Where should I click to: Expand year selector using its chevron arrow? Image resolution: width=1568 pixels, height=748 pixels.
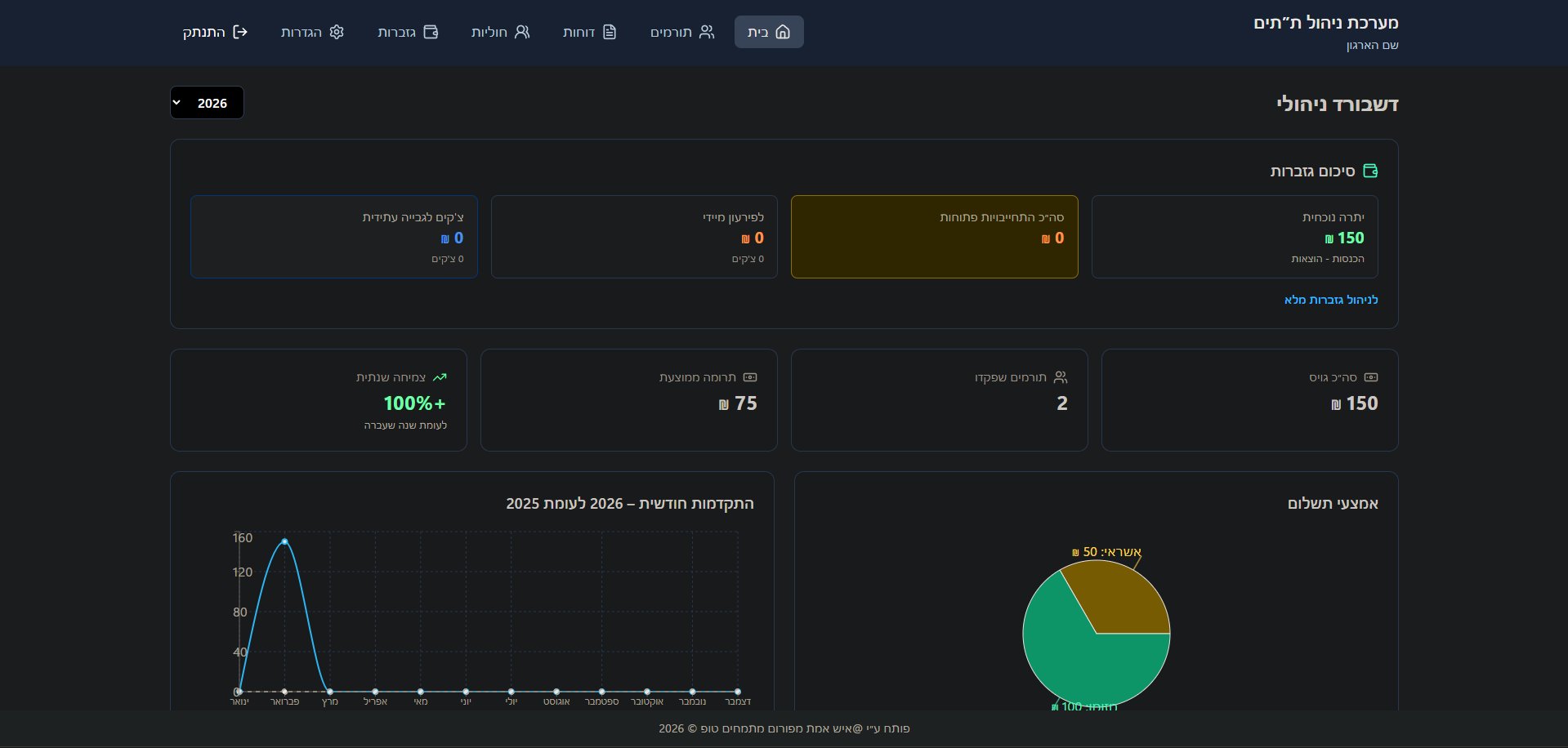[177, 103]
